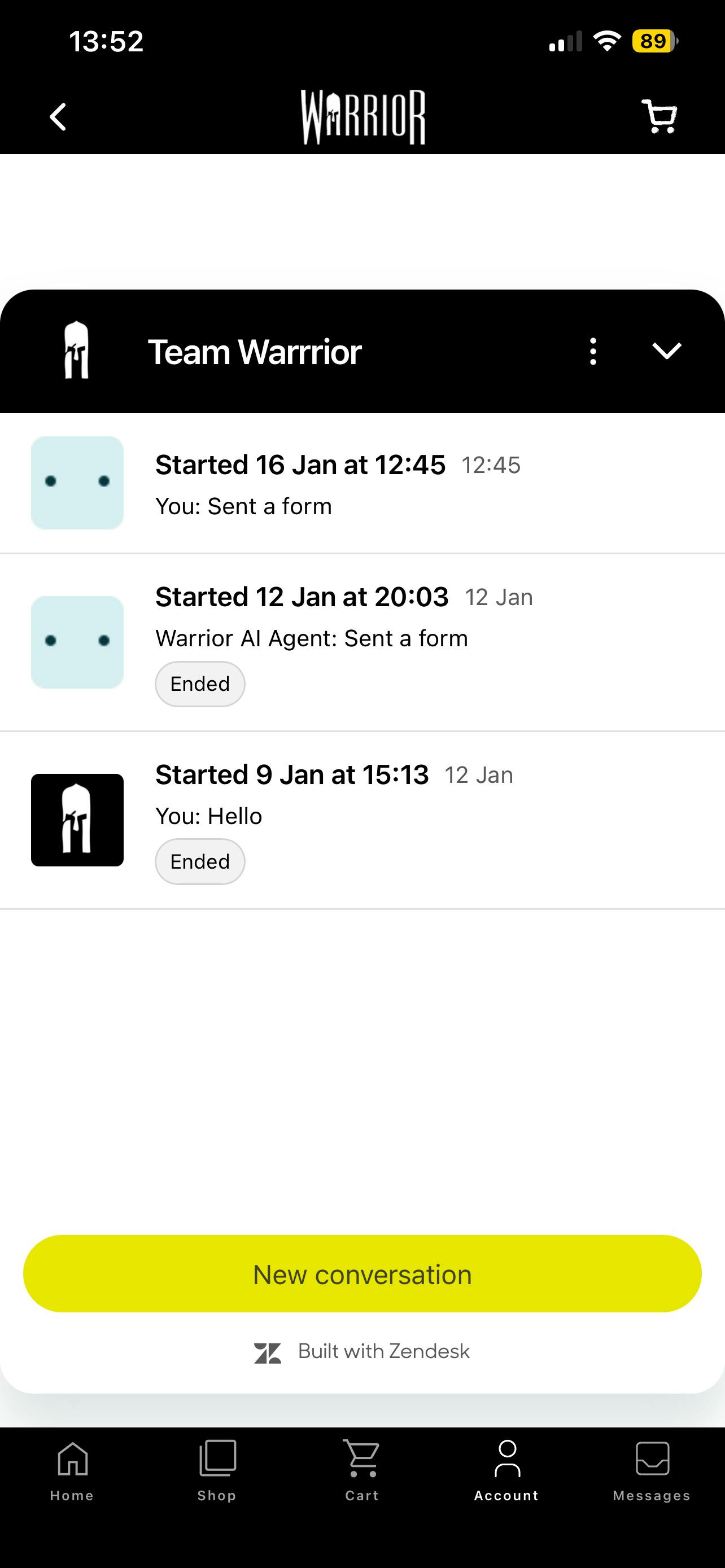
Task: Open the Built with Zendesk link
Action: (x=363, y=1351)
